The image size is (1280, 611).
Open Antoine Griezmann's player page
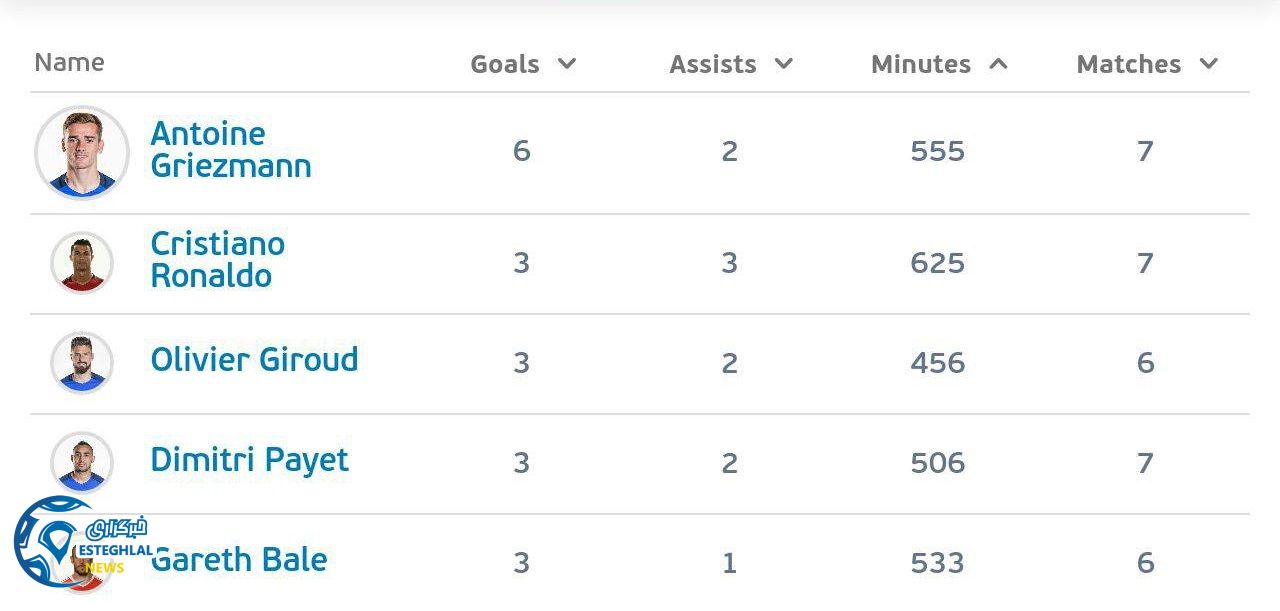pos(230,150)
